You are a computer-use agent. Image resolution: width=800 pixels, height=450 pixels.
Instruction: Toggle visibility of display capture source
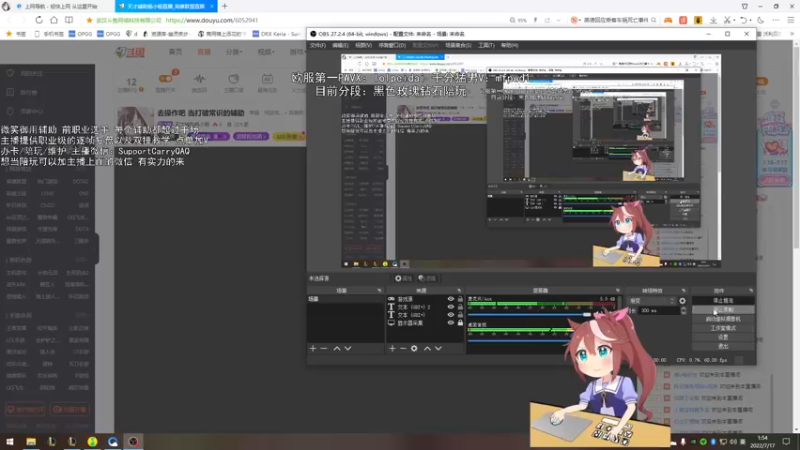451,323
